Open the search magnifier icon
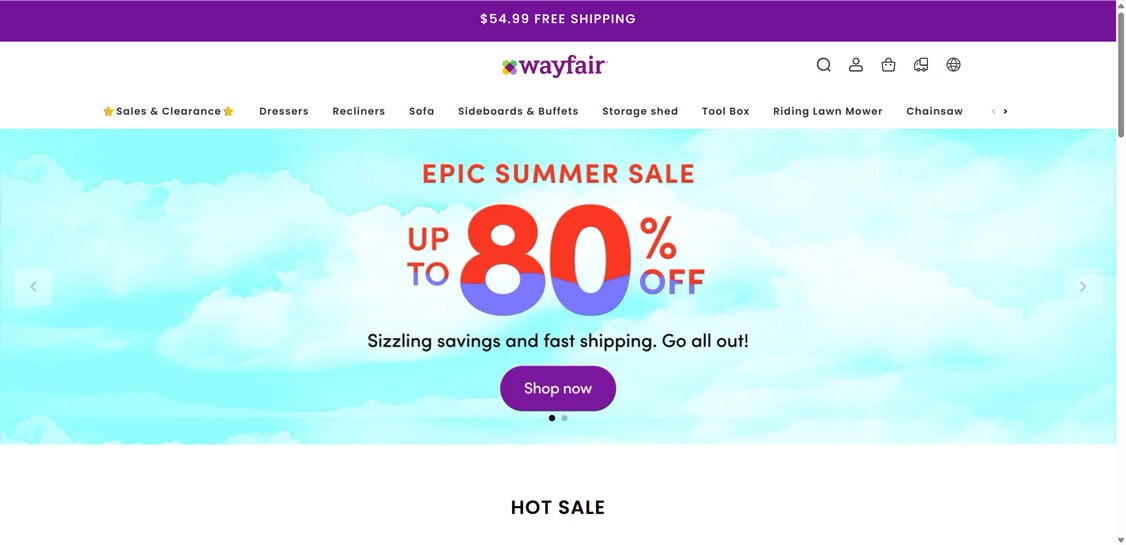The width and height of the screenshot is (1126, 545). pyautogui.click(x=823, y=65)
